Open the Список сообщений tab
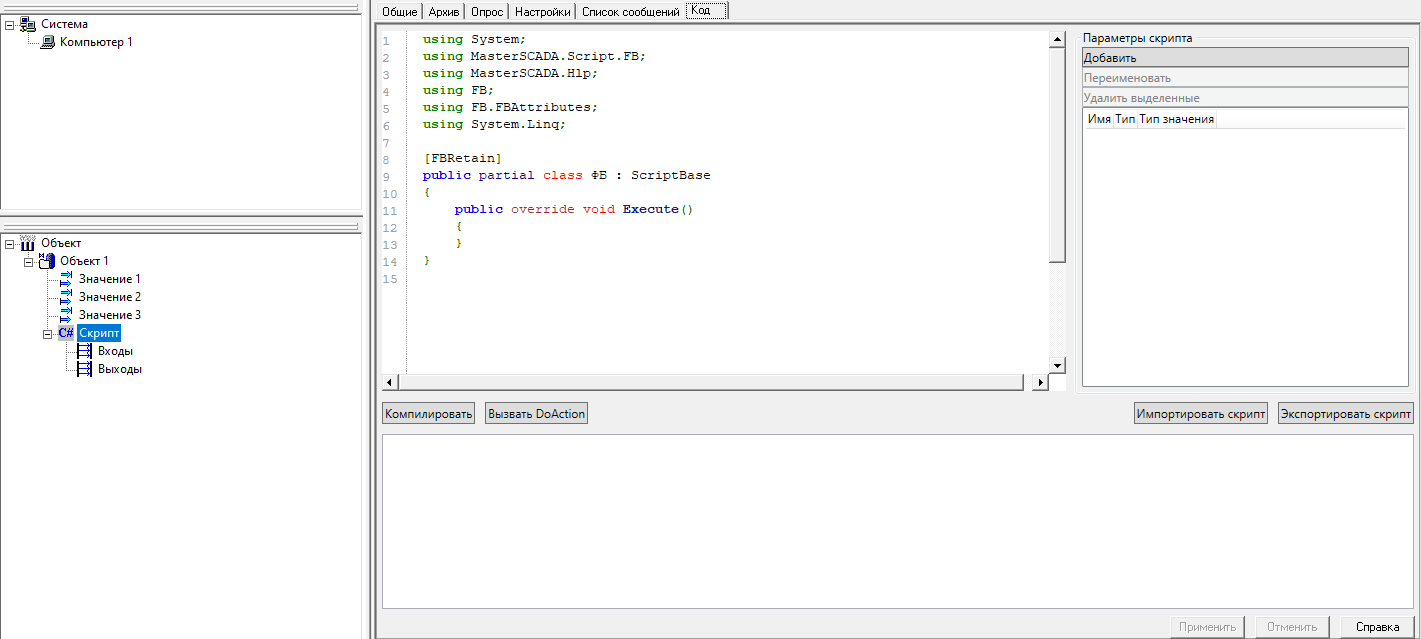The width and height of the screenshot is (1421, 639). point(631,11)
